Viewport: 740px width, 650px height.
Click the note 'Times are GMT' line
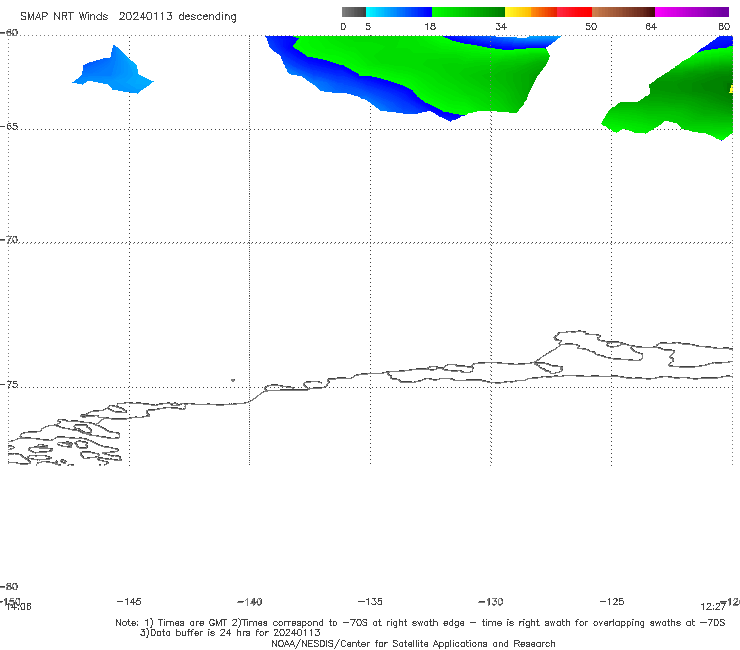coord(420,623)
